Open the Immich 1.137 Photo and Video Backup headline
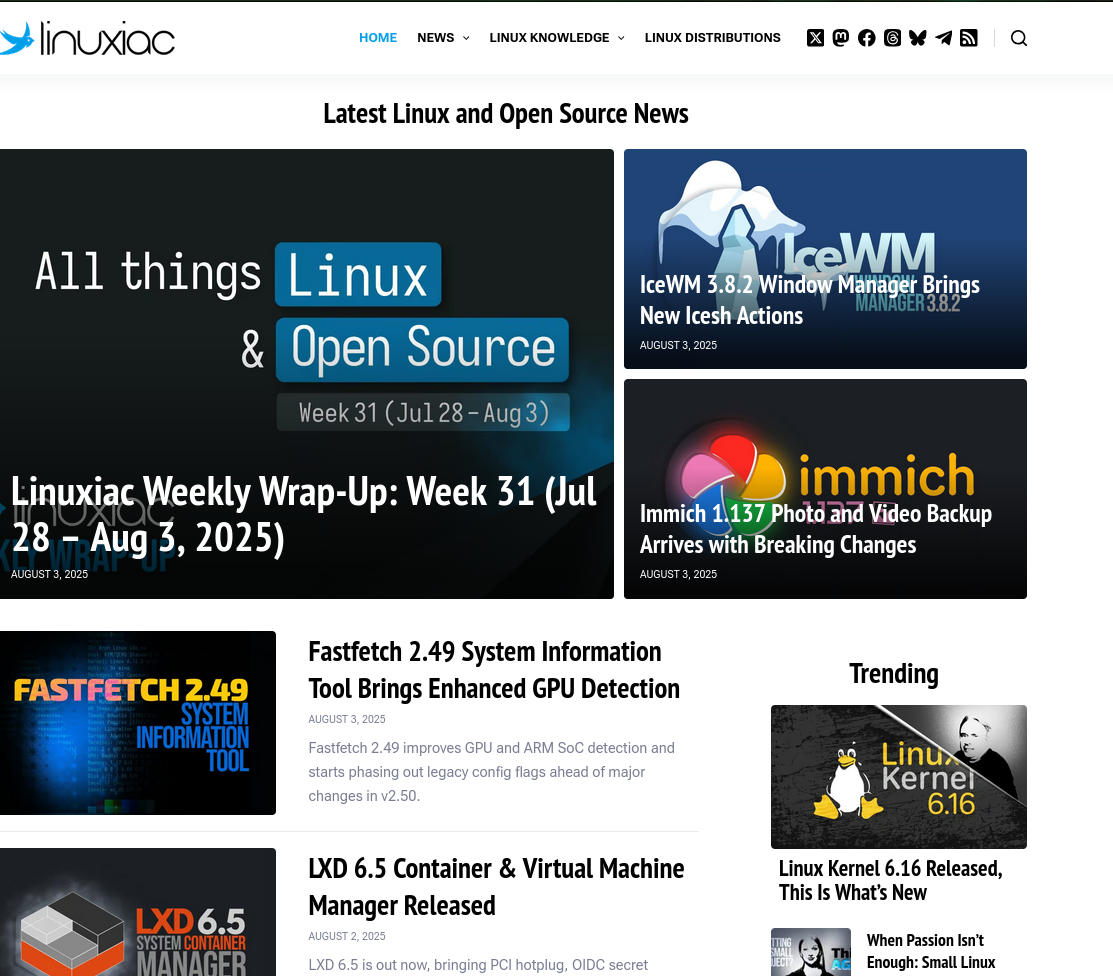 [816, 529]
